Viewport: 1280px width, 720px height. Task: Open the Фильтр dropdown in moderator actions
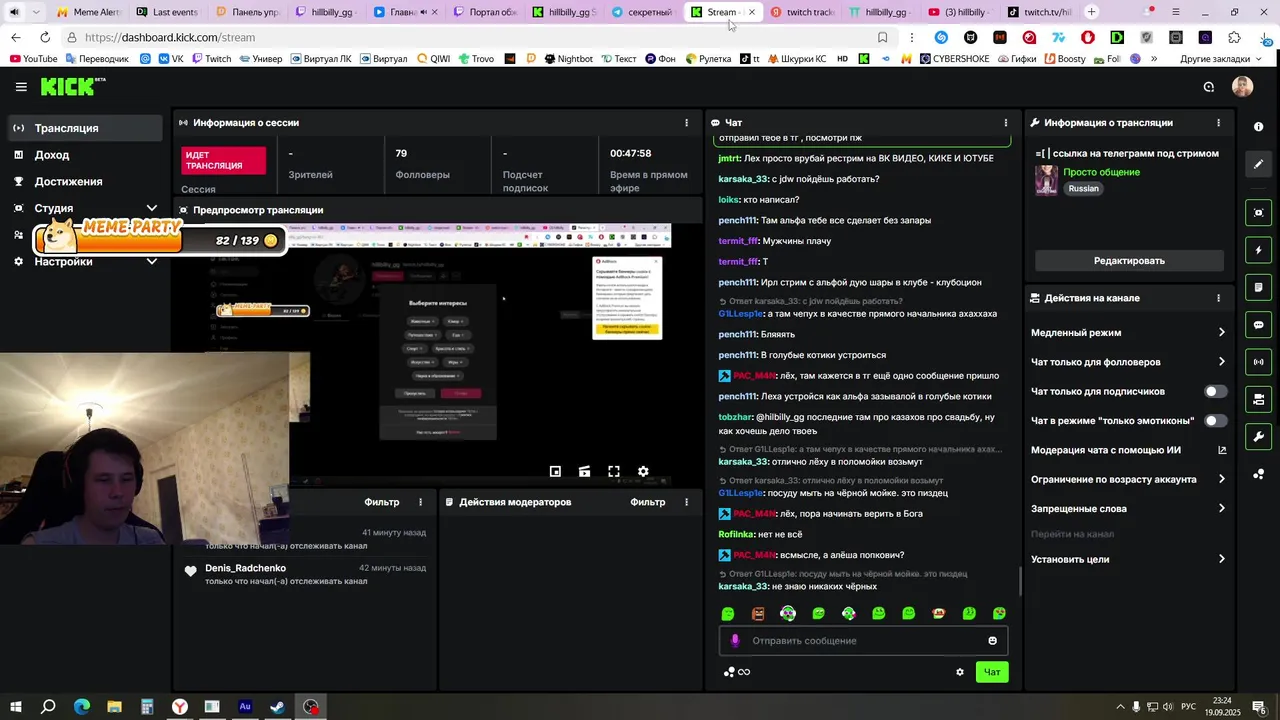tap(648, 502)
